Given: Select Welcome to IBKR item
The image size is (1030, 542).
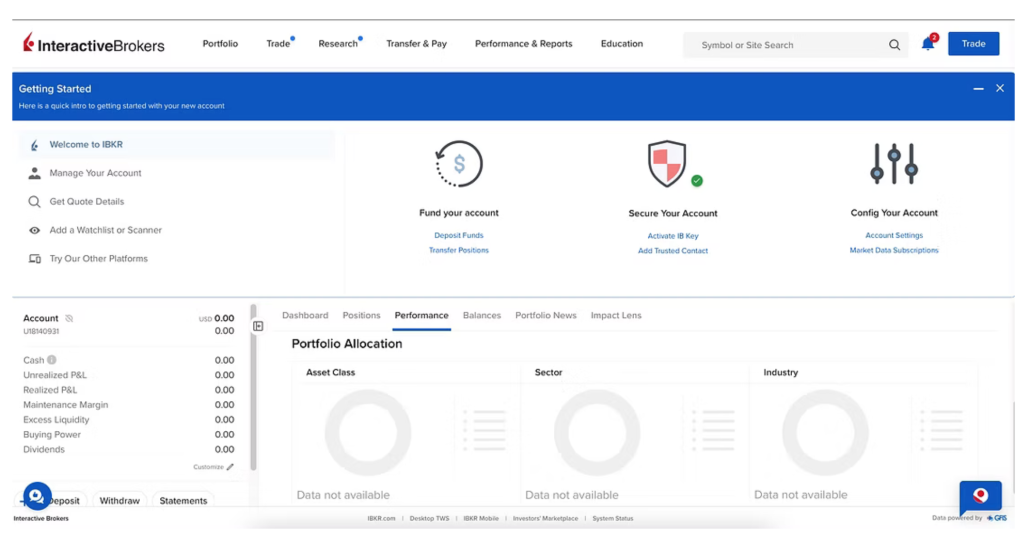Looking at the screenshot, I should tap(177, 145).
